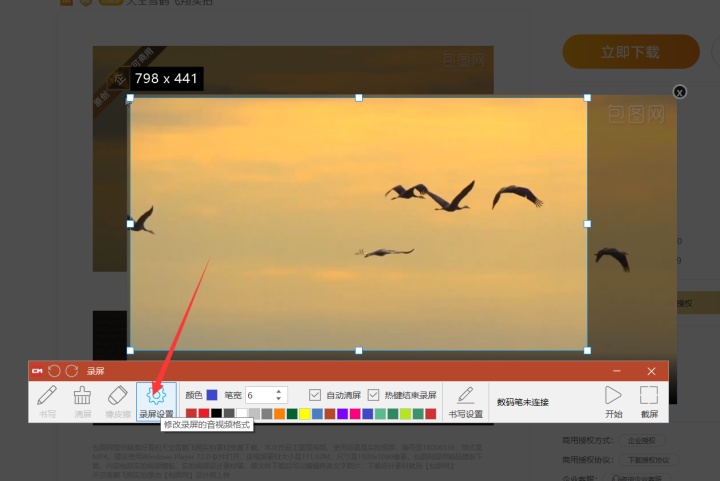Viewport: 720px width, 481px height.
Task: Close the video preview with the round X
Action: (x=680, y=92)
